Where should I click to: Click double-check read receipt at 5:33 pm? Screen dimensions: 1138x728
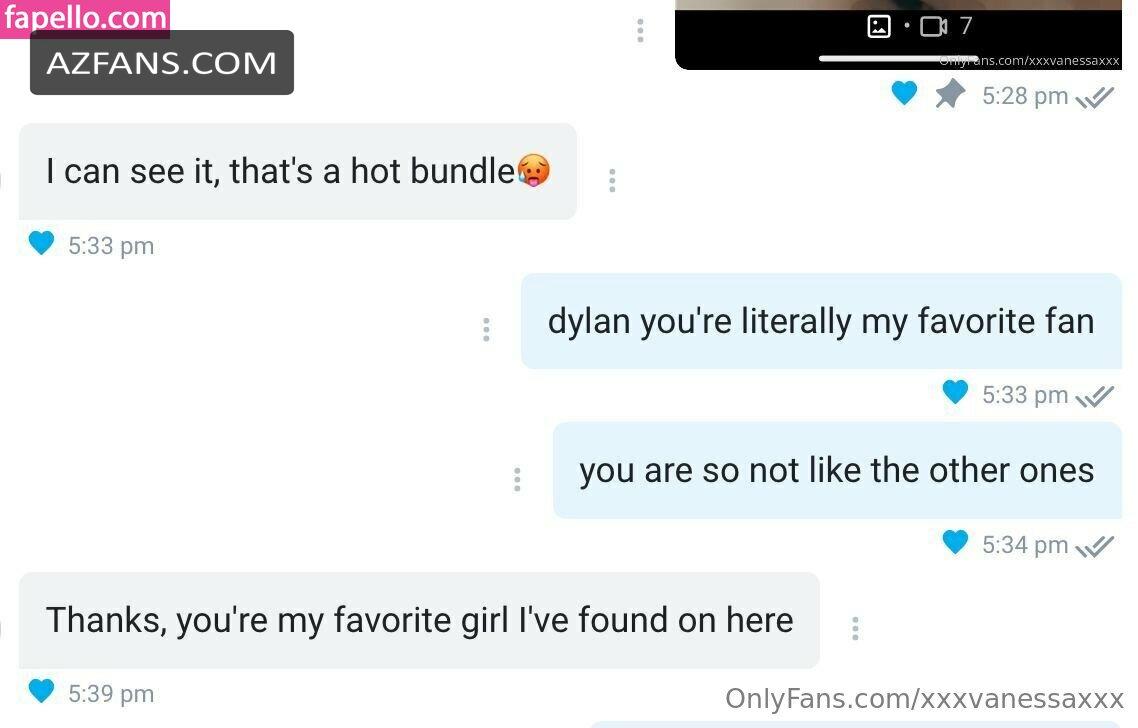1094,396
